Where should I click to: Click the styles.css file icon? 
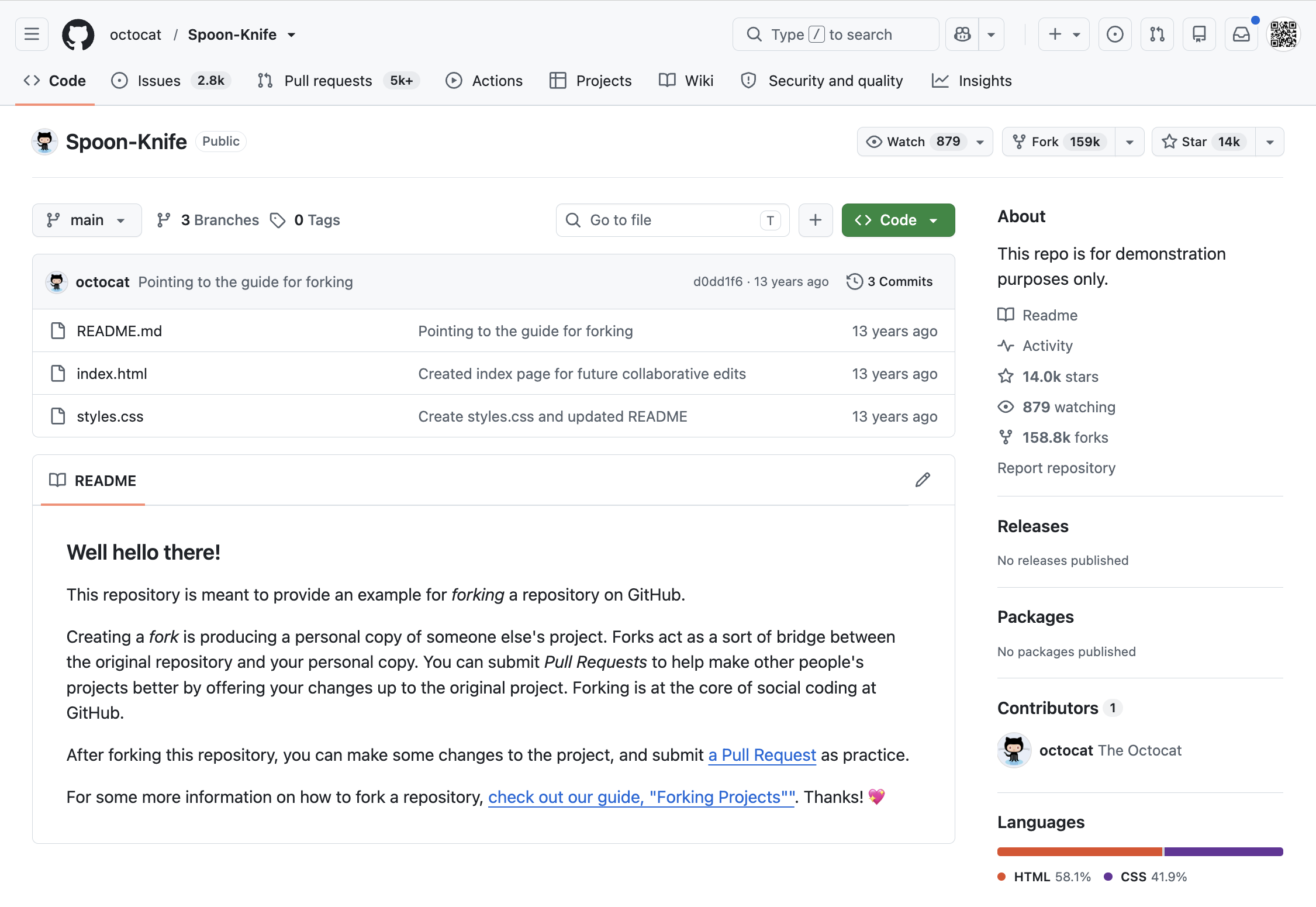pos(58,416)
